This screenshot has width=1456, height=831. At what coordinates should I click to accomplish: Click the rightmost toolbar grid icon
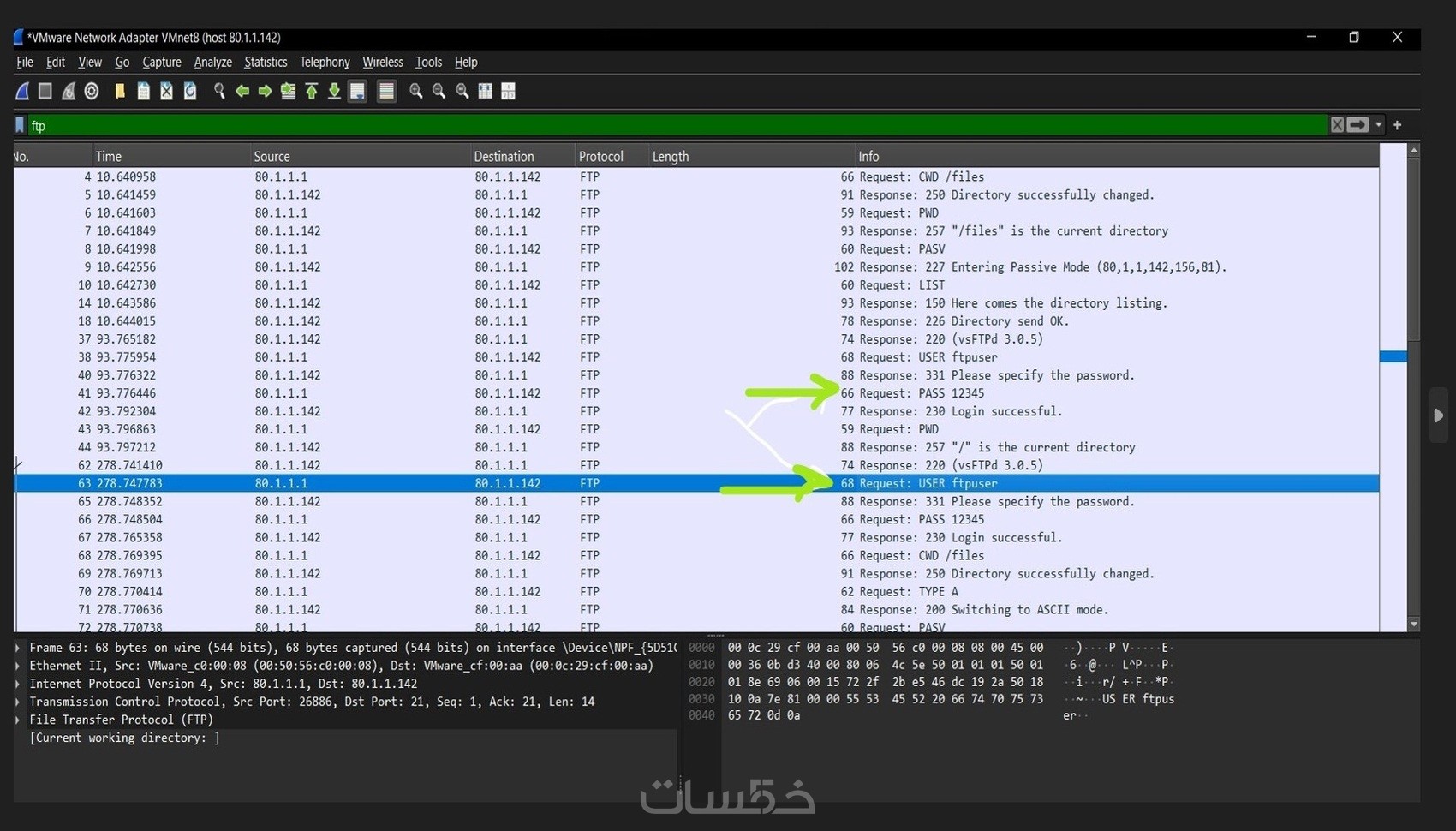tap(509, 91)
